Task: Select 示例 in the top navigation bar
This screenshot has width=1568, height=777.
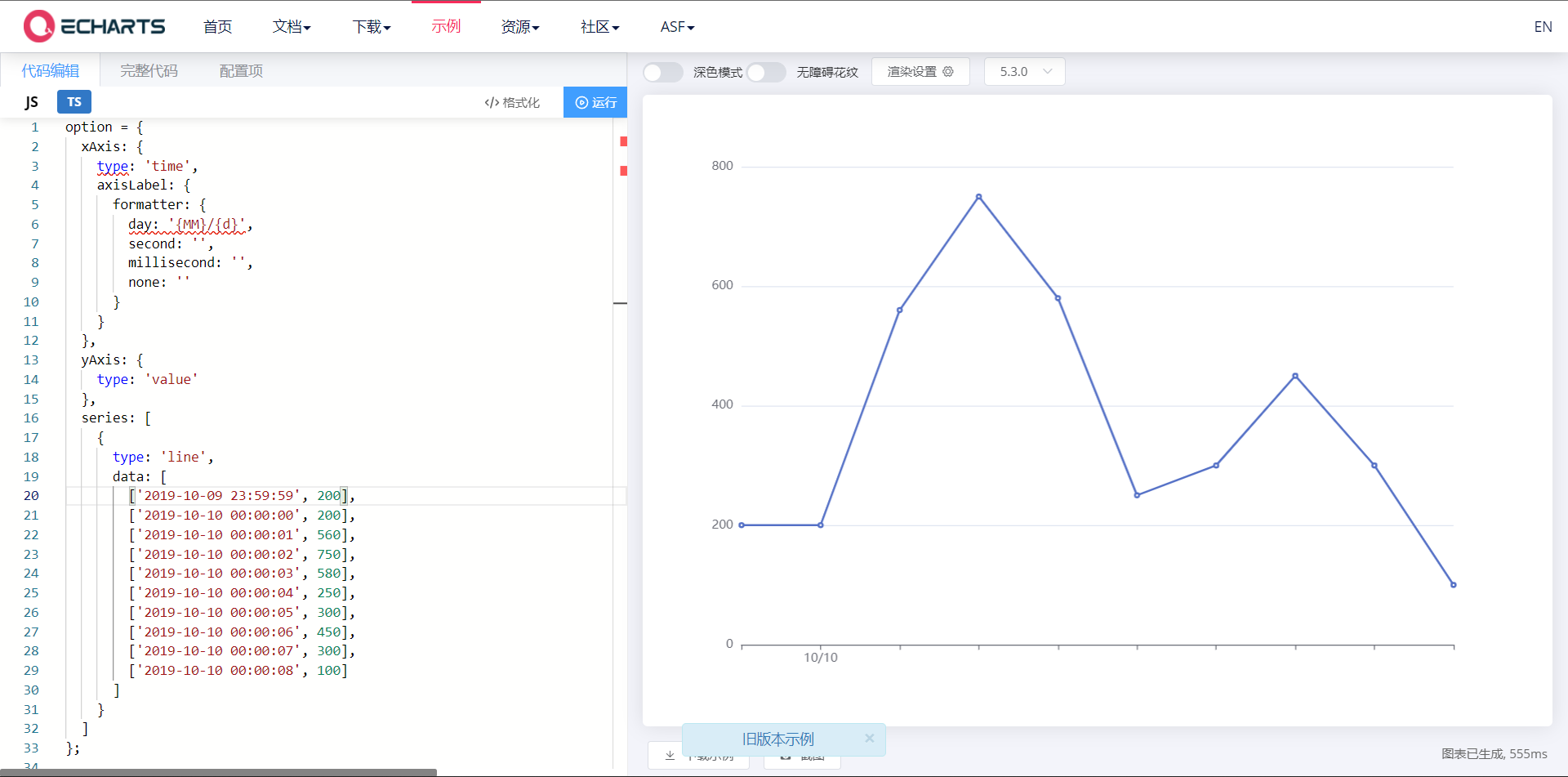Action: click(445, 26)
